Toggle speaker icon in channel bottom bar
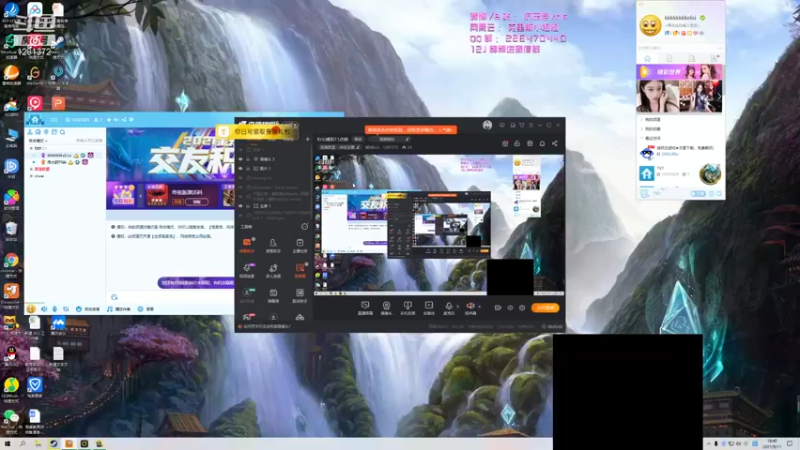This screenshot has height=450, width=800. [x=44, y=309]
